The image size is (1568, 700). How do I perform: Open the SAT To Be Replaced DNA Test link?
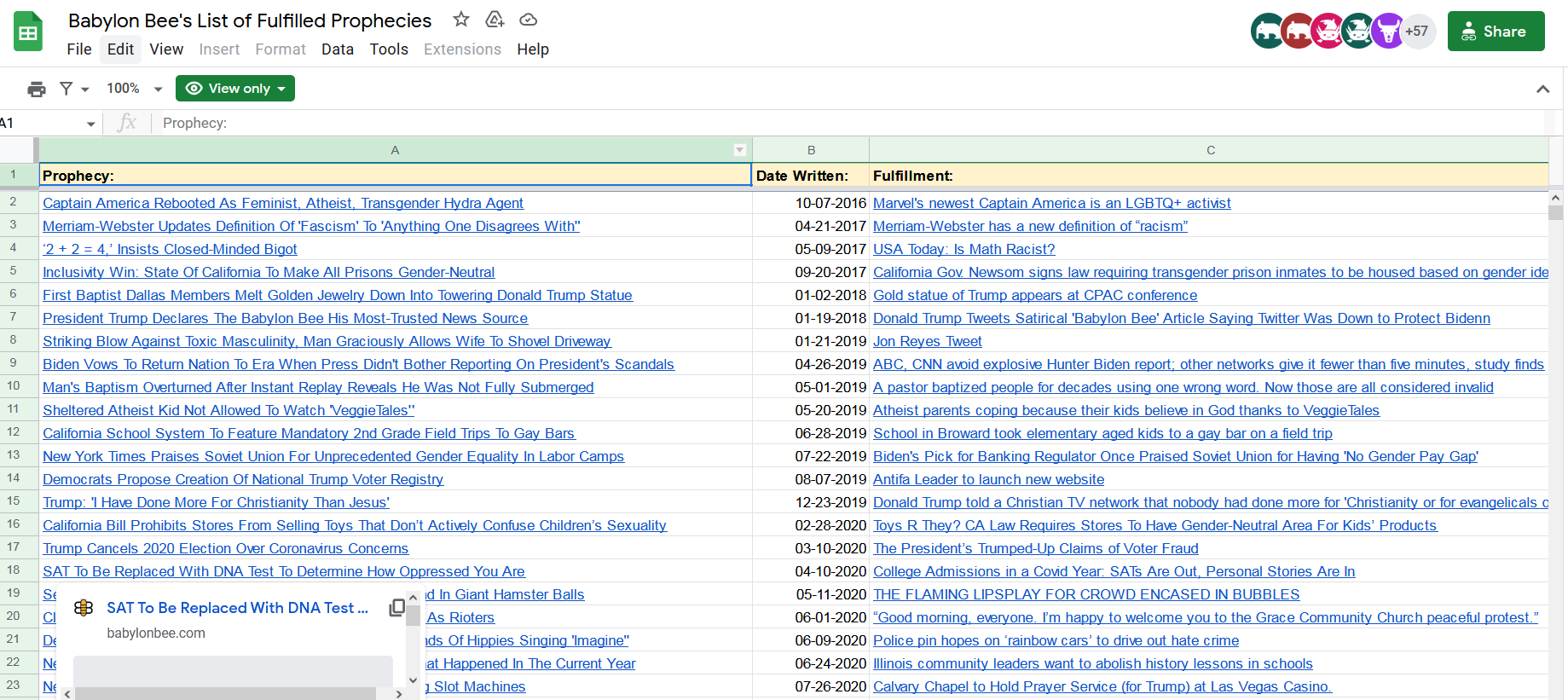pyautogui.click(x=284, y=571)
